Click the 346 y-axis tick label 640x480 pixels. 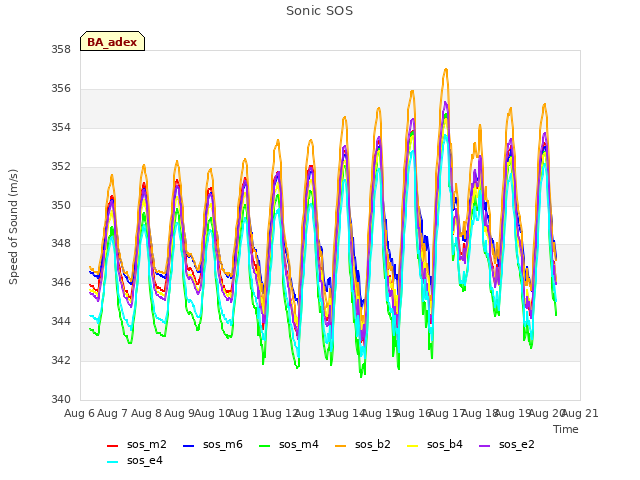(61, 282)
